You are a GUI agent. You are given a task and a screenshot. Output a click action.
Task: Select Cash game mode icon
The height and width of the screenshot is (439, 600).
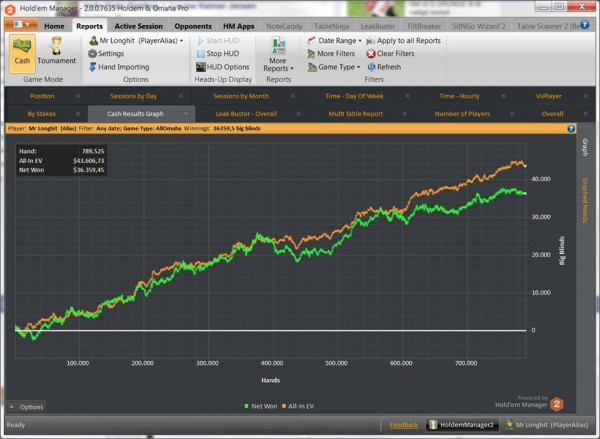pyautogui.click(x=22, y=46)
